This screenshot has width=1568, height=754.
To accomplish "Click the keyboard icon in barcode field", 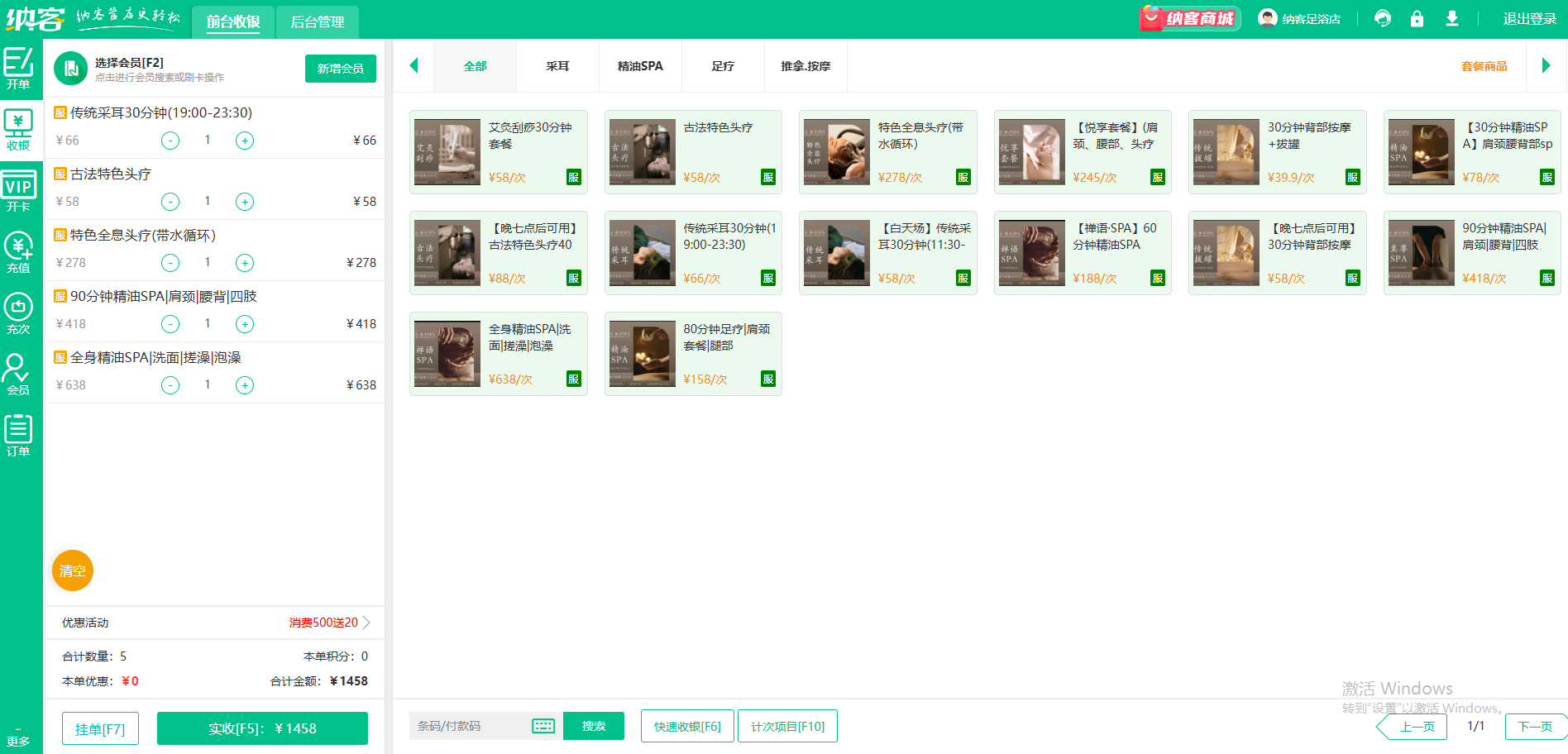I will (543, 726).
